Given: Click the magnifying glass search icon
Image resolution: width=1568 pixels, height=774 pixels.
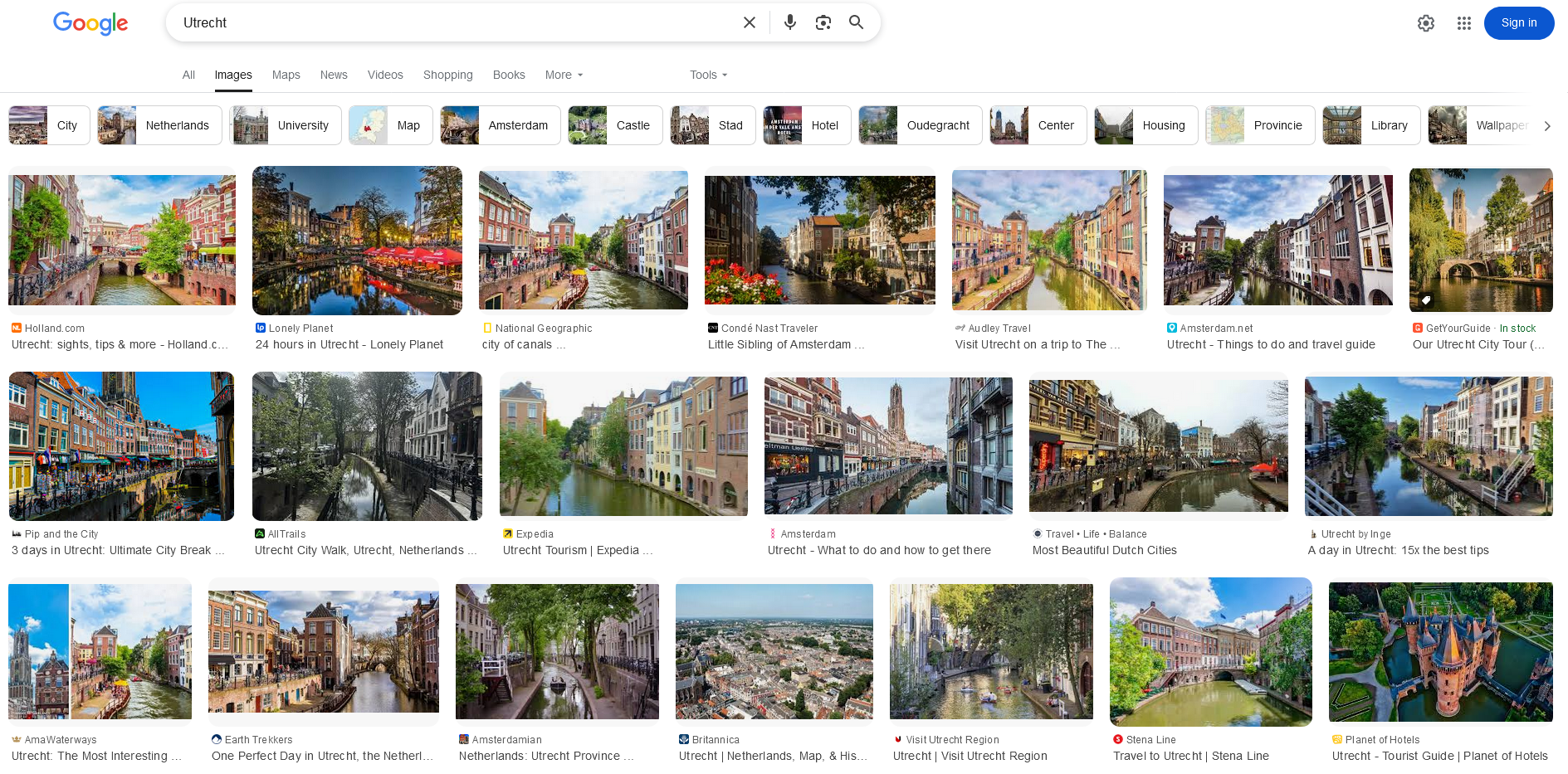Looking at the screenshot, I should pyautogui.click(x=856, y=22).
